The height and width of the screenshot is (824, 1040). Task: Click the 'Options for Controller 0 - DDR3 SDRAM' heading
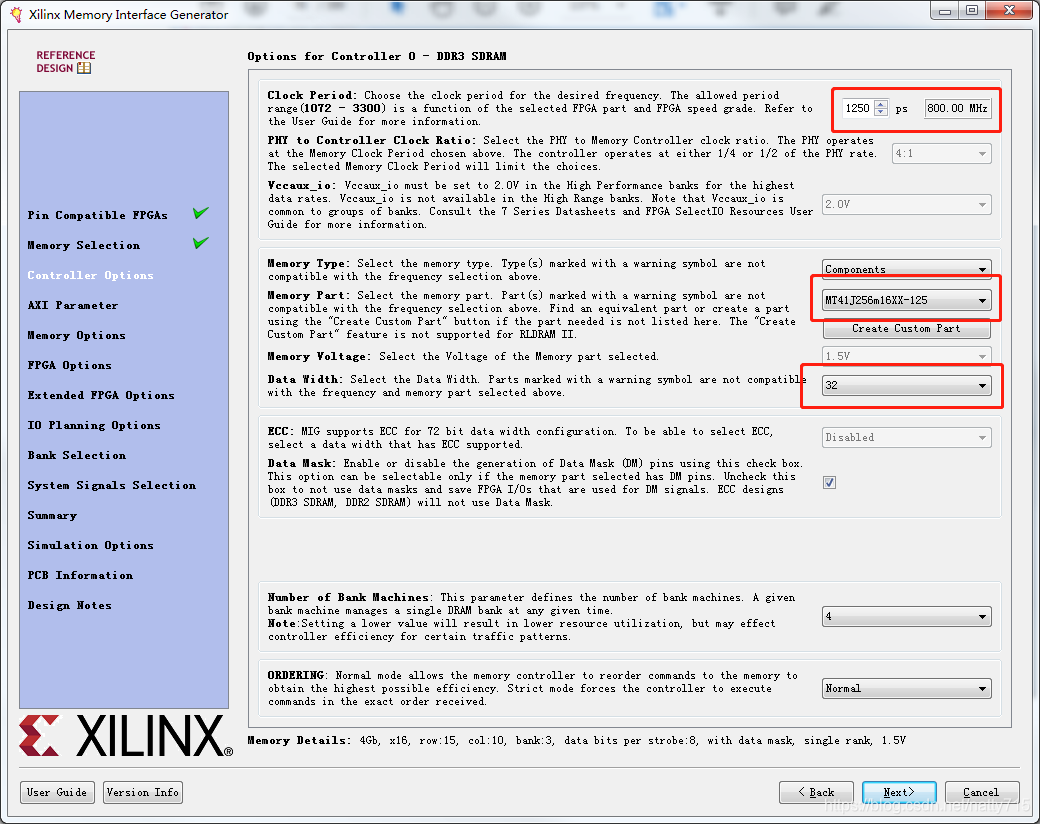(377, 56)
